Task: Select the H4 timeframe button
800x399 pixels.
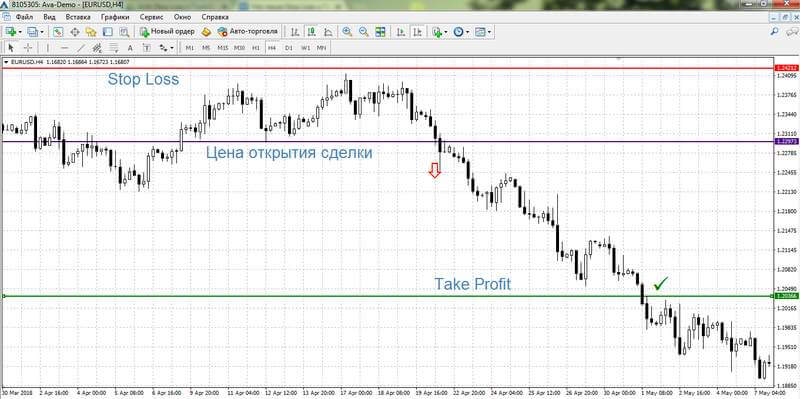Action: pos(272,48)
